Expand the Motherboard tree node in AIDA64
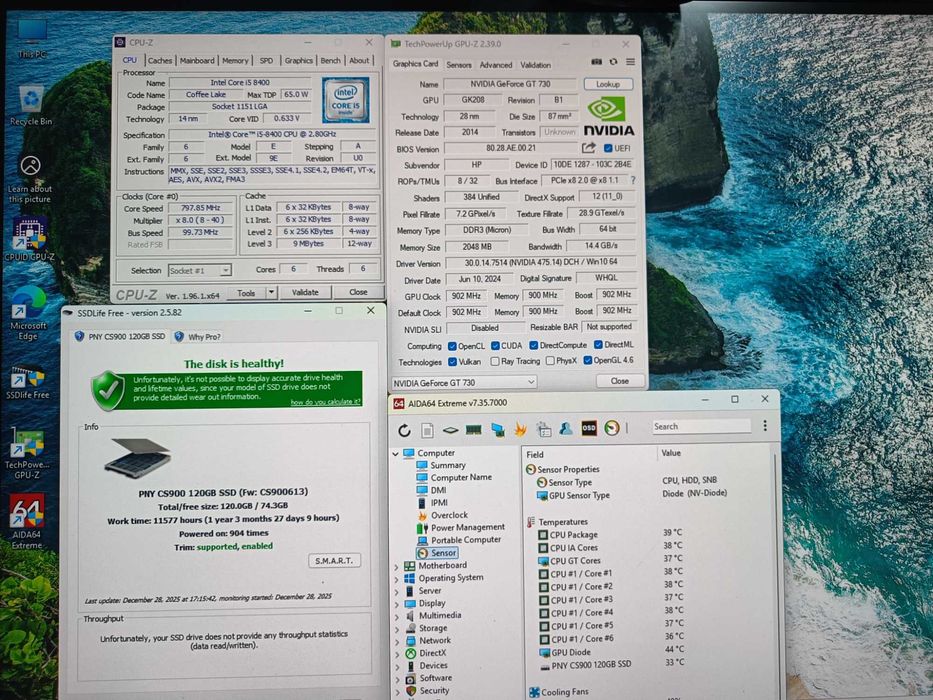The height and width of the screenshot is (700, 933). pos(397,567)
